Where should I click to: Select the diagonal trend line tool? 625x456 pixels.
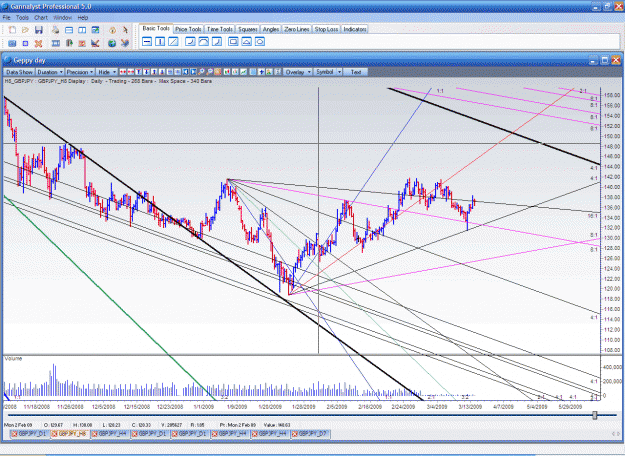pyautogui.click(x=173, y=41)
